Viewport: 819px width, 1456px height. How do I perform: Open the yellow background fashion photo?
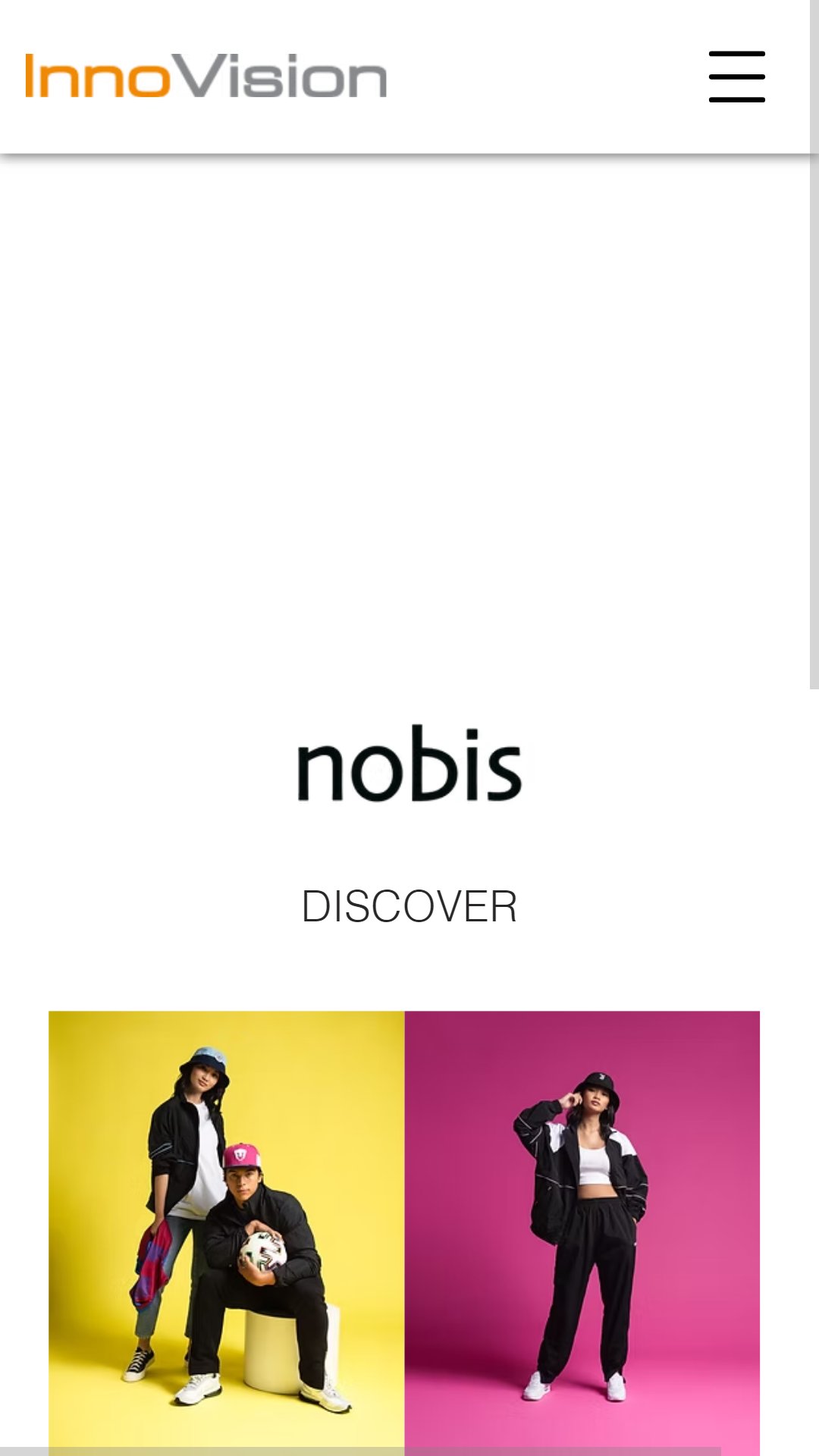[227, 1233]
